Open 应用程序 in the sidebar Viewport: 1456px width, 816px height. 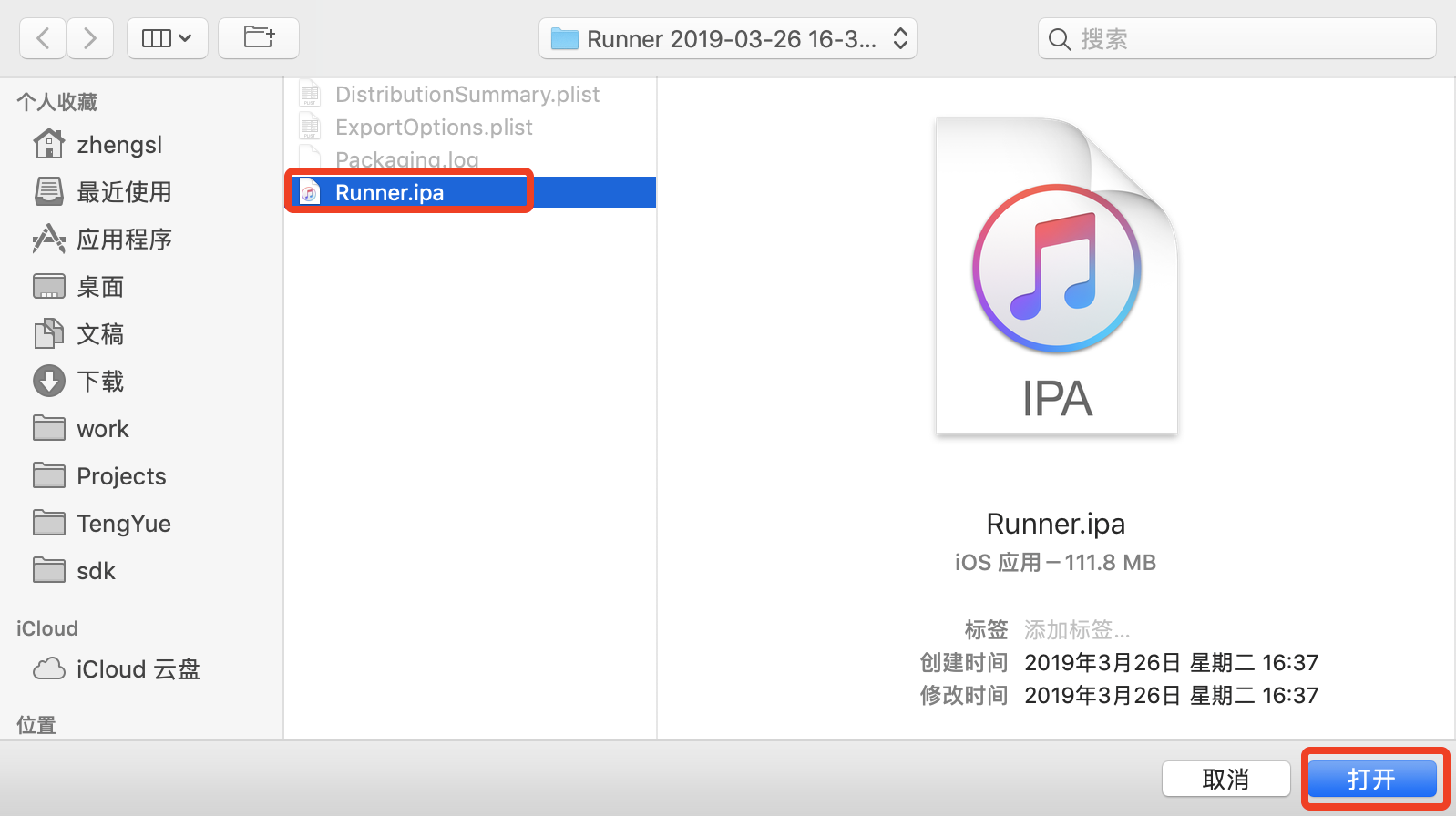pyautogui.click(x=124, y=240)
